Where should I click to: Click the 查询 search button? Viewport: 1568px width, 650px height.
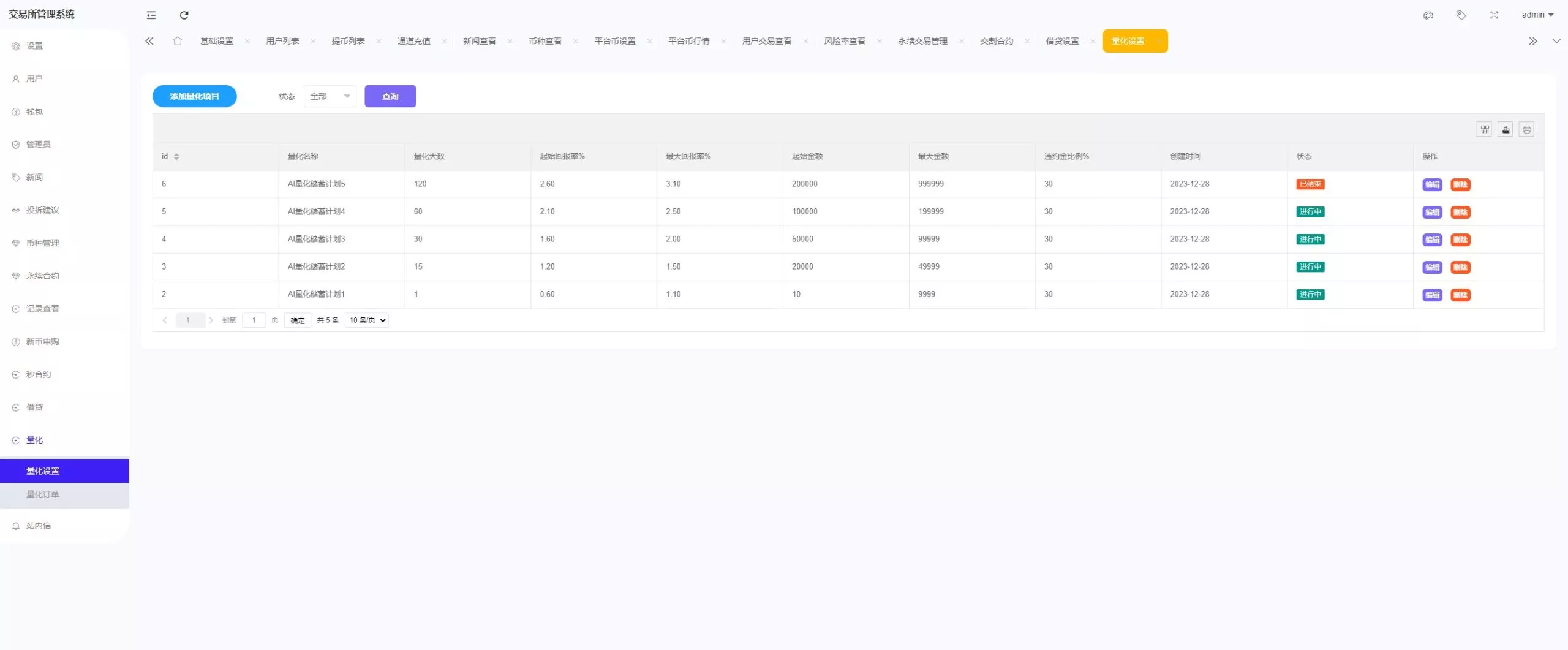point(390,96)
